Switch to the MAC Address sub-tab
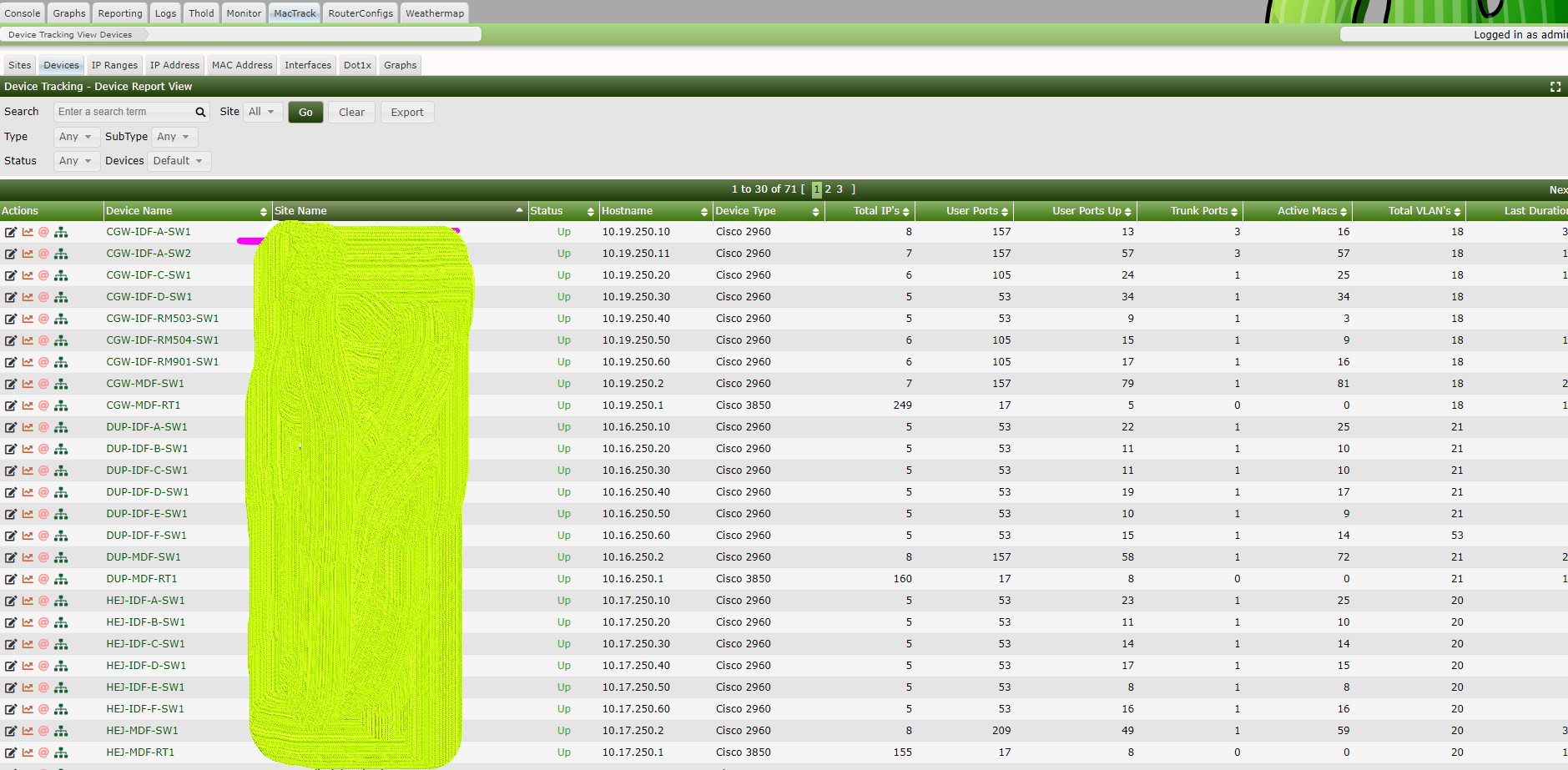The image size is (1568, 770). click(242, 65)
